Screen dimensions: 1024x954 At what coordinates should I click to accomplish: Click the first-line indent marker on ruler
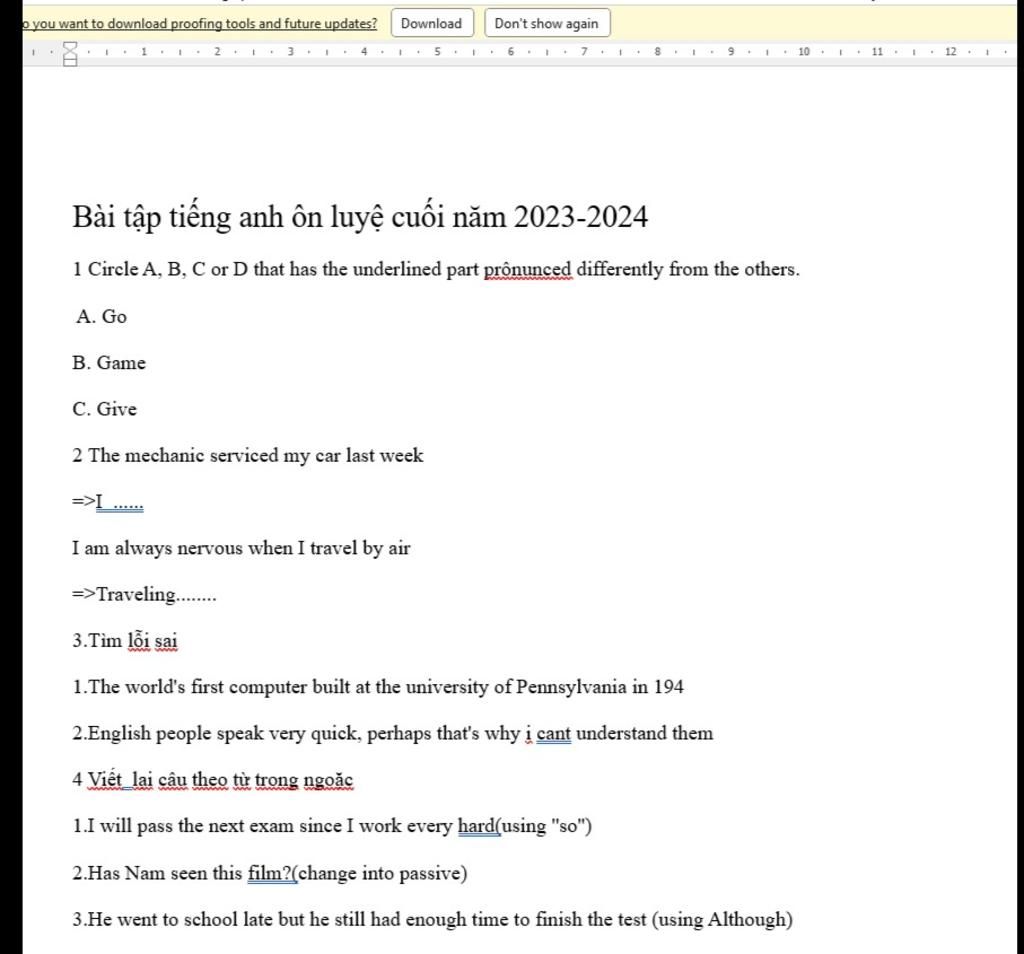[70, 46]
